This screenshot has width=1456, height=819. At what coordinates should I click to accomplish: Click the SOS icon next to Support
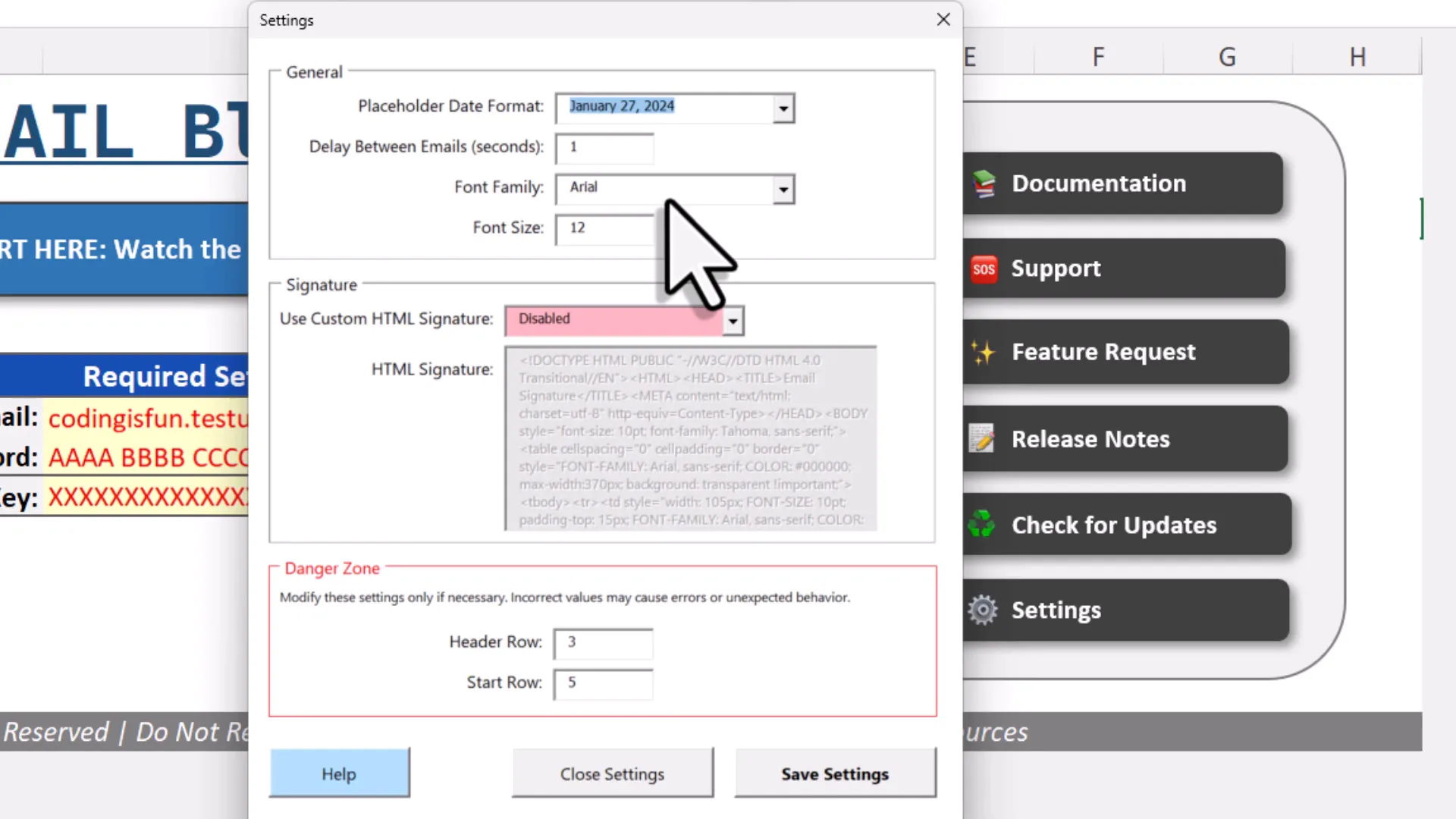point(983,268)
